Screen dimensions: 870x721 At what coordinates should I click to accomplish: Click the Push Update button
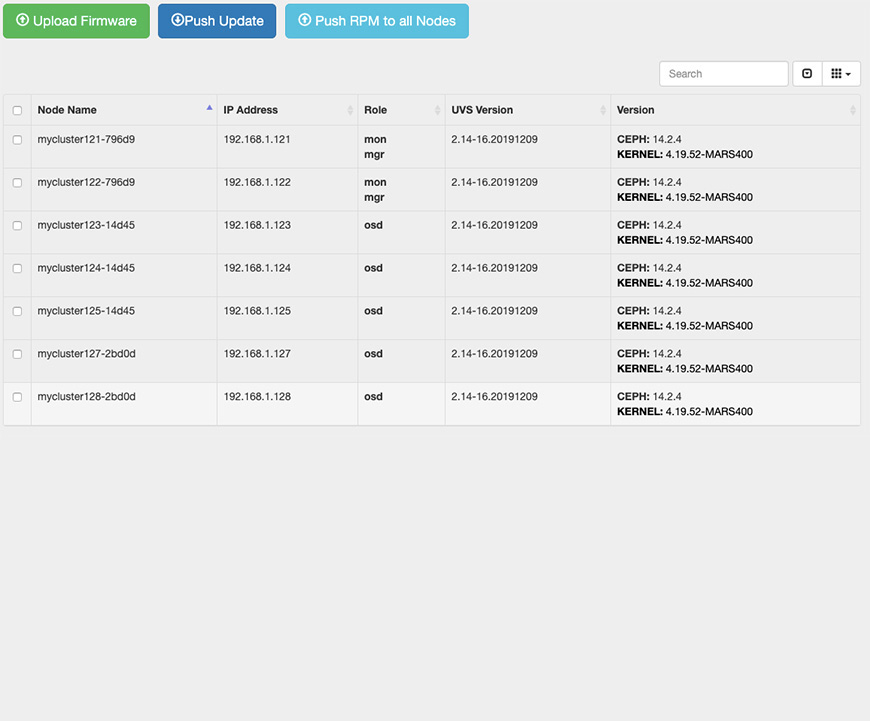tap(217, 21)
